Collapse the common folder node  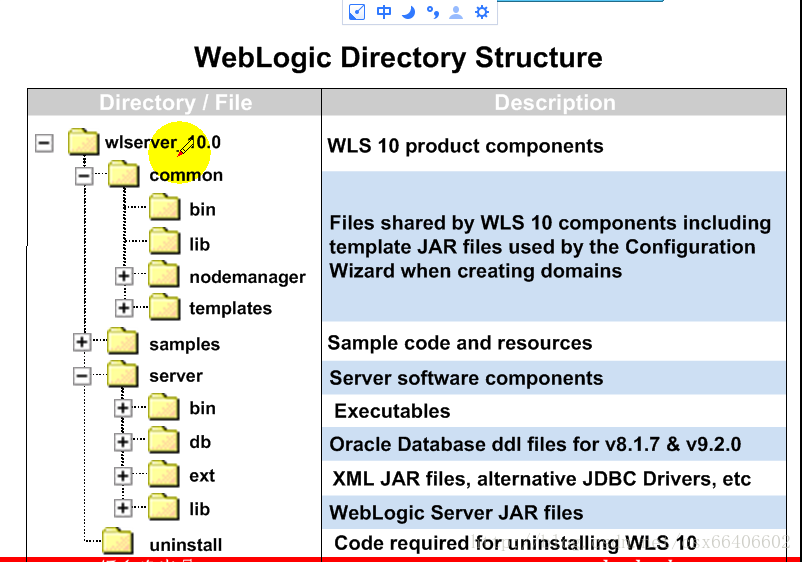click(84, 176)
